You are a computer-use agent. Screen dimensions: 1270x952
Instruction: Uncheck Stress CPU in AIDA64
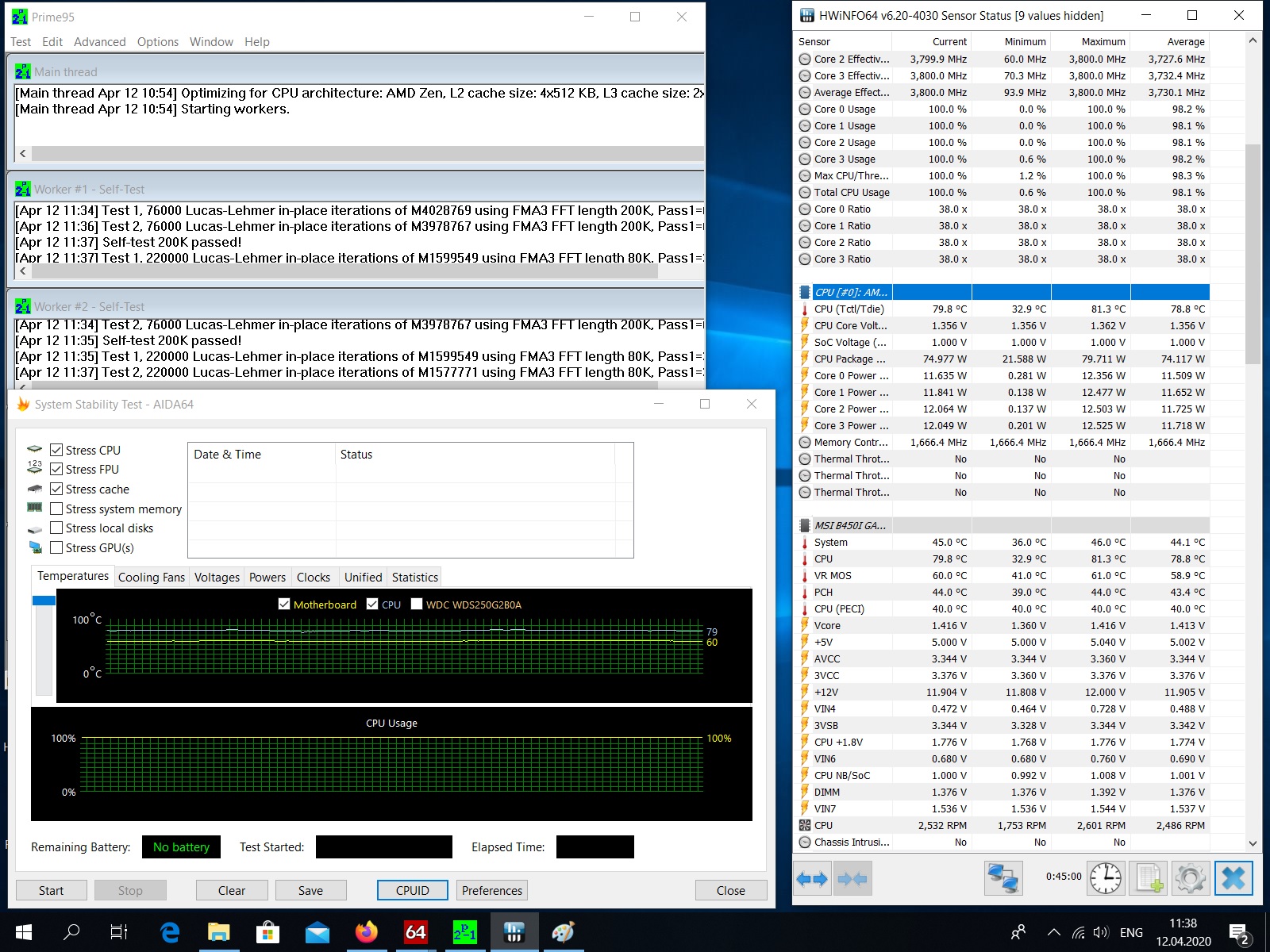(56, 450)
